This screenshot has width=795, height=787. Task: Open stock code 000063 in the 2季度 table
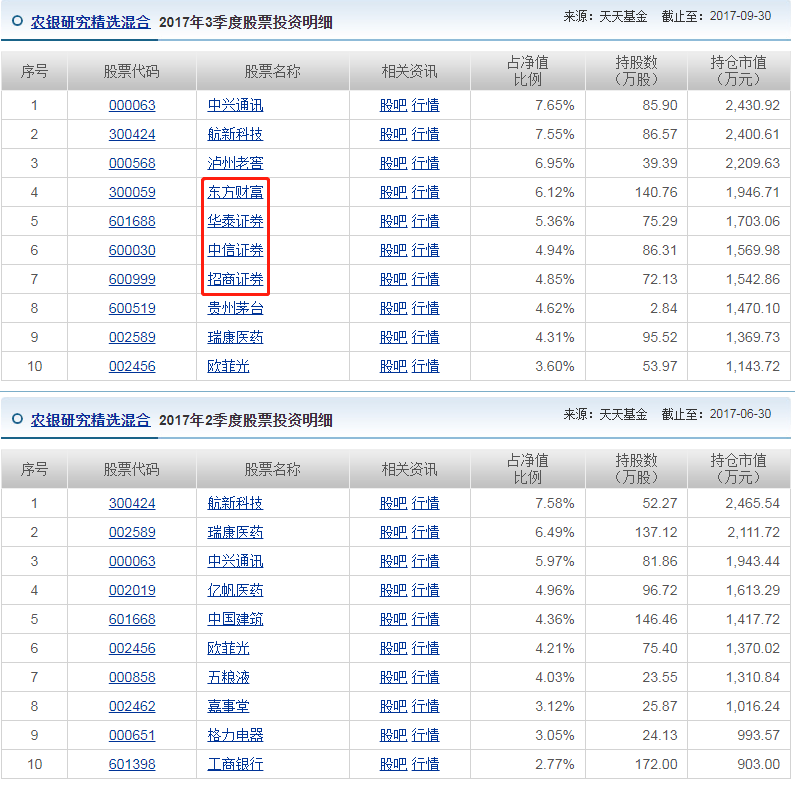(132, 561)
